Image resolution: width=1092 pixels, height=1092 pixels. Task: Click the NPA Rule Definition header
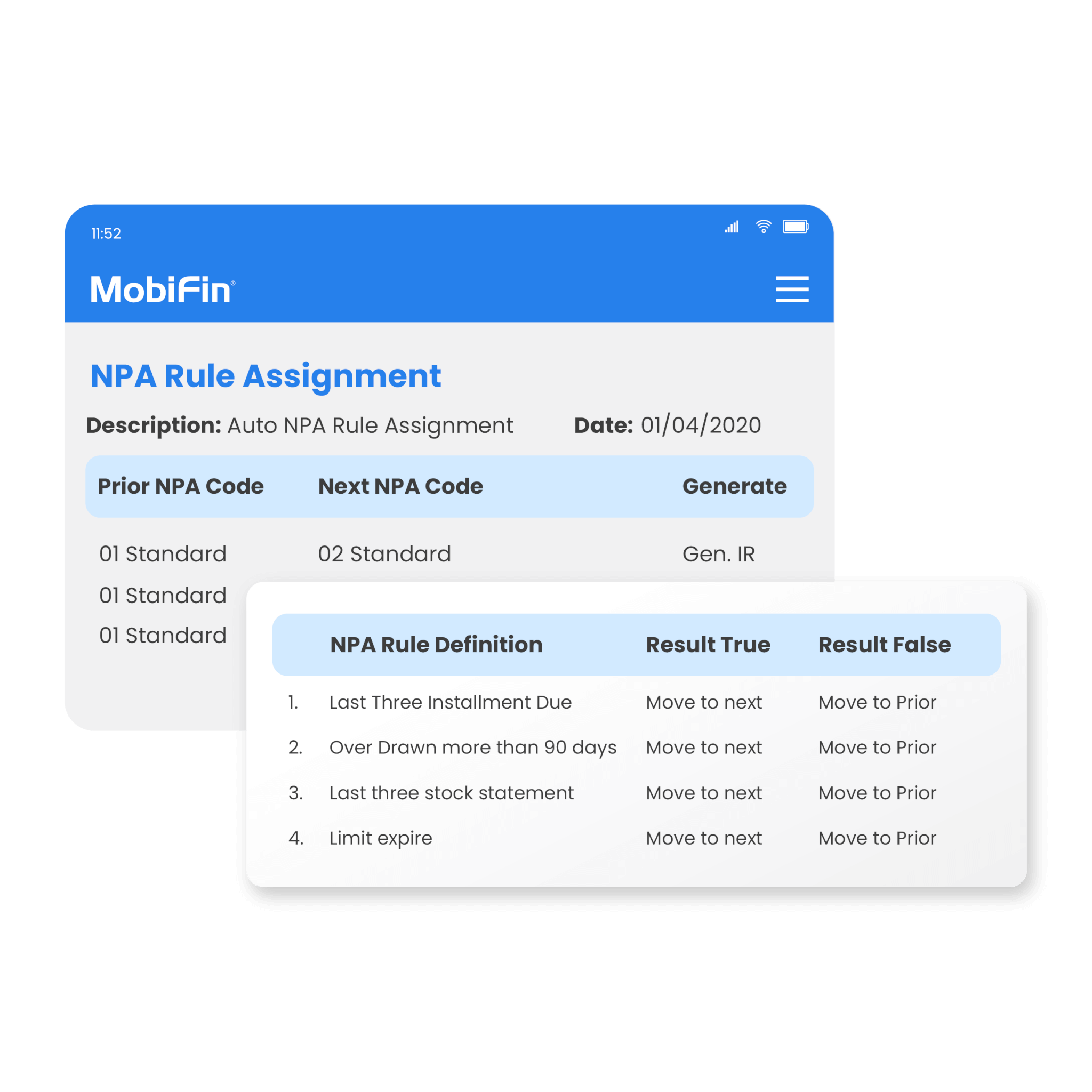[436, 644]
